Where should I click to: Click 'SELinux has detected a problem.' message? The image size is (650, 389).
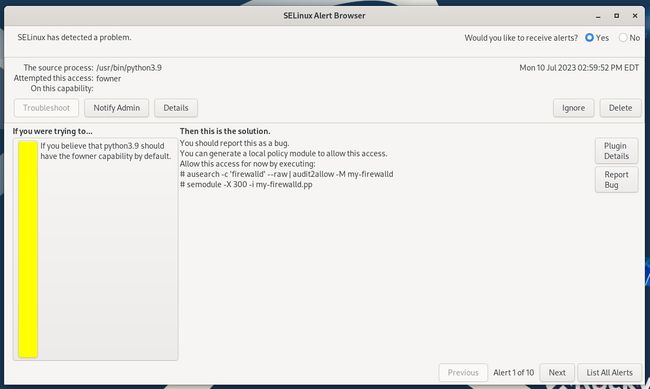click(x=74, y=37)
